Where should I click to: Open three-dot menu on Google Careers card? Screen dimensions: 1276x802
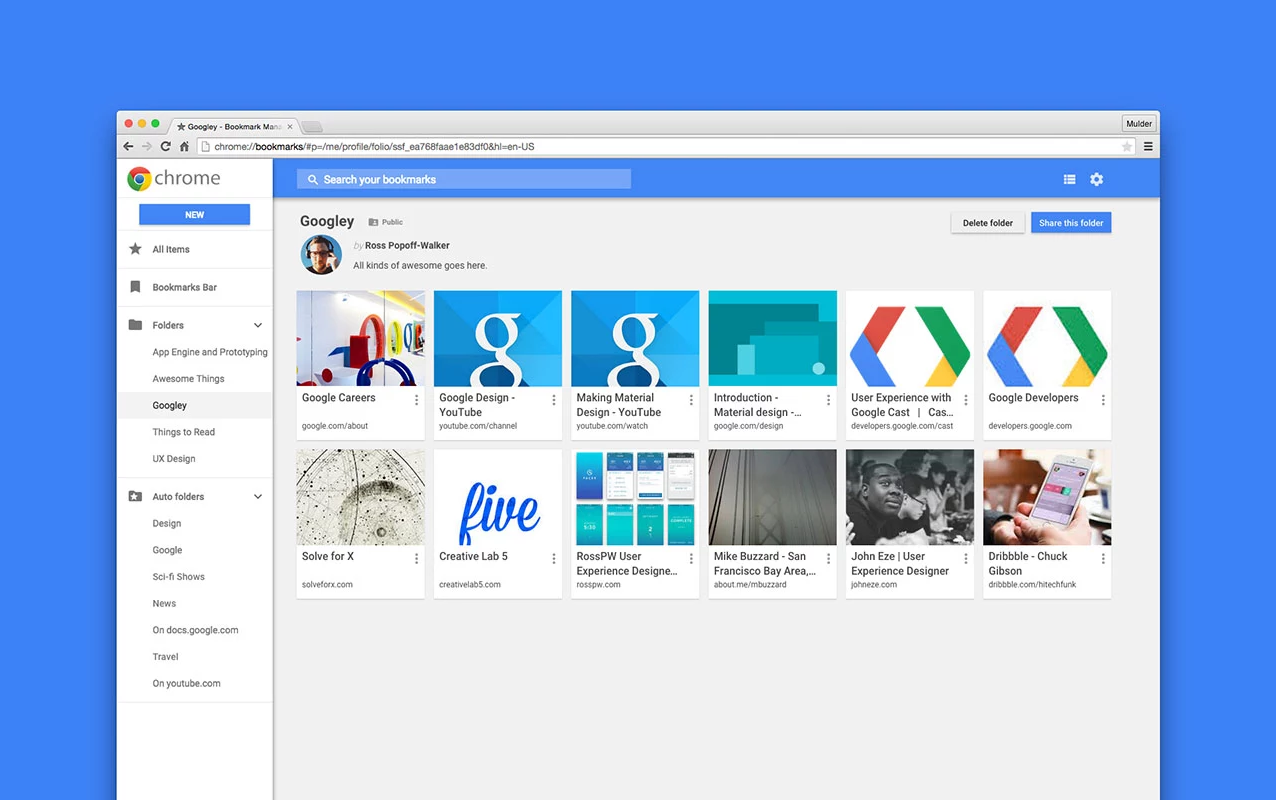(x=416, y=400)
